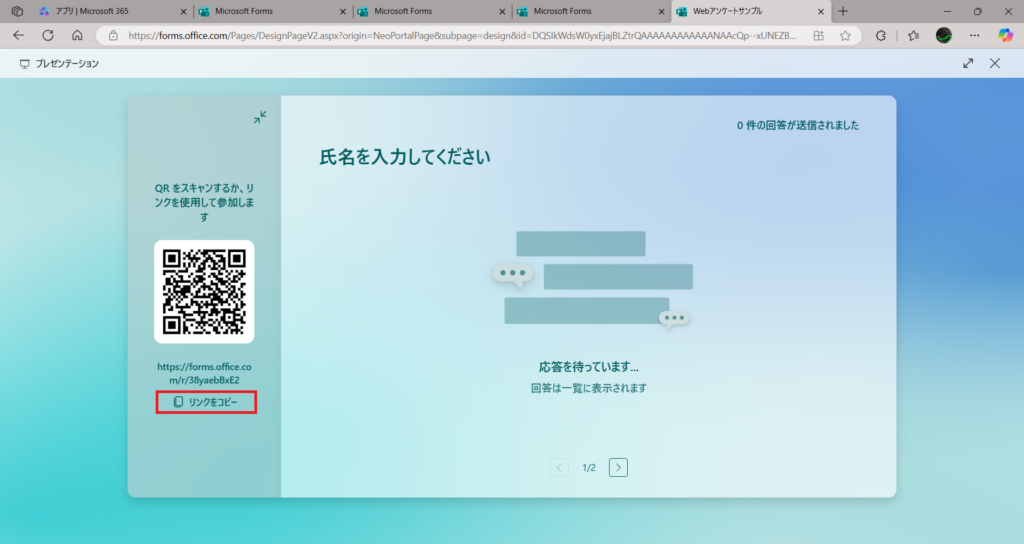The width and height of the screenshot is (1024, 544).
Task: Switch to アプリ | Microsoft 365 tab
Action: point(111,11)
